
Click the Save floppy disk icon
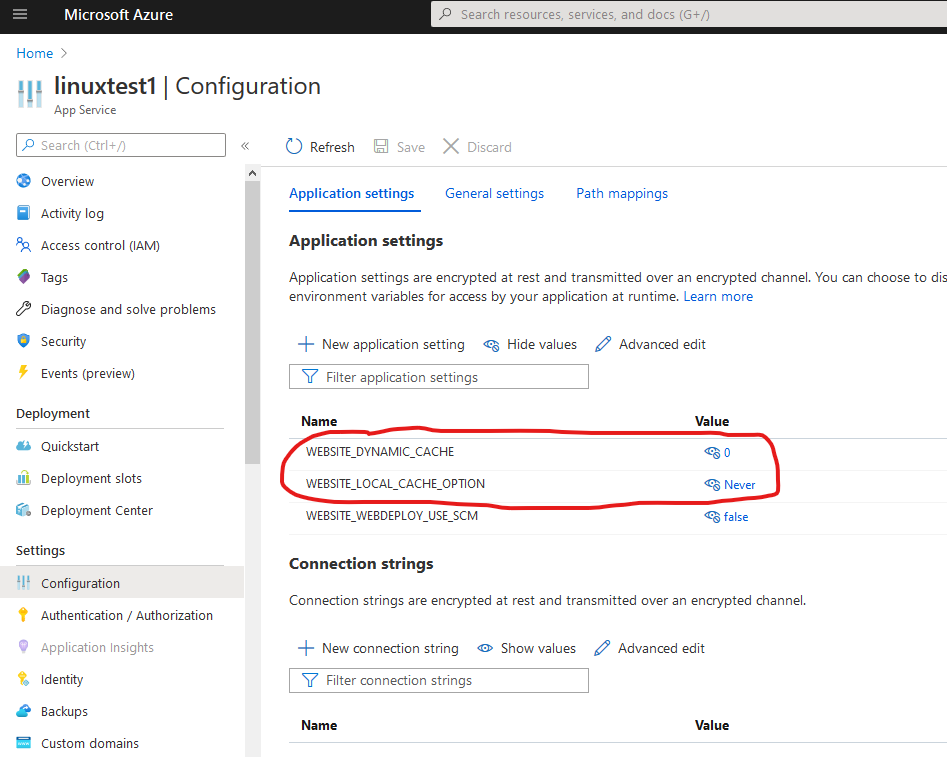381,146
